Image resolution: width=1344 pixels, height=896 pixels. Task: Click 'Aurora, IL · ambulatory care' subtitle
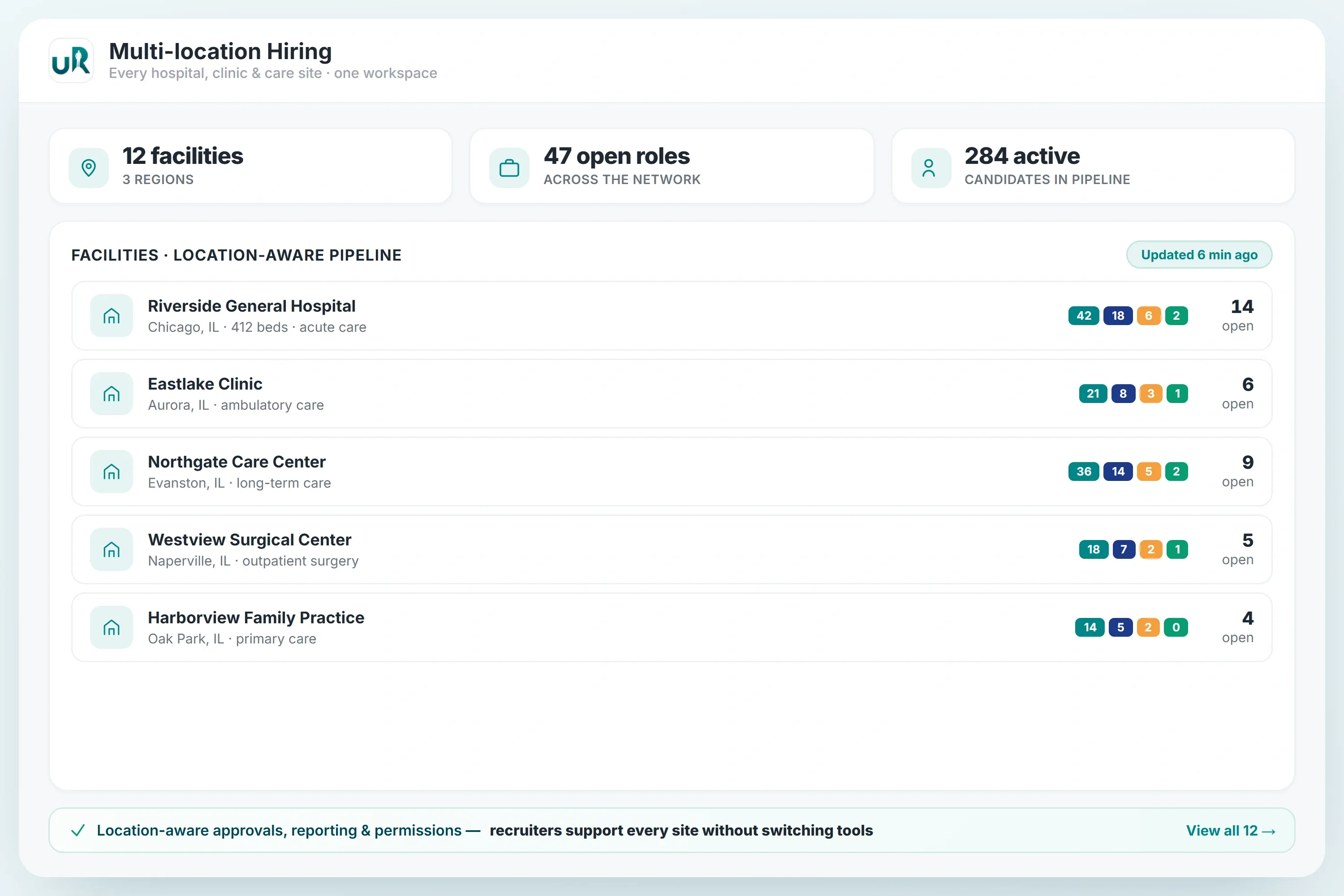[236, 405]
